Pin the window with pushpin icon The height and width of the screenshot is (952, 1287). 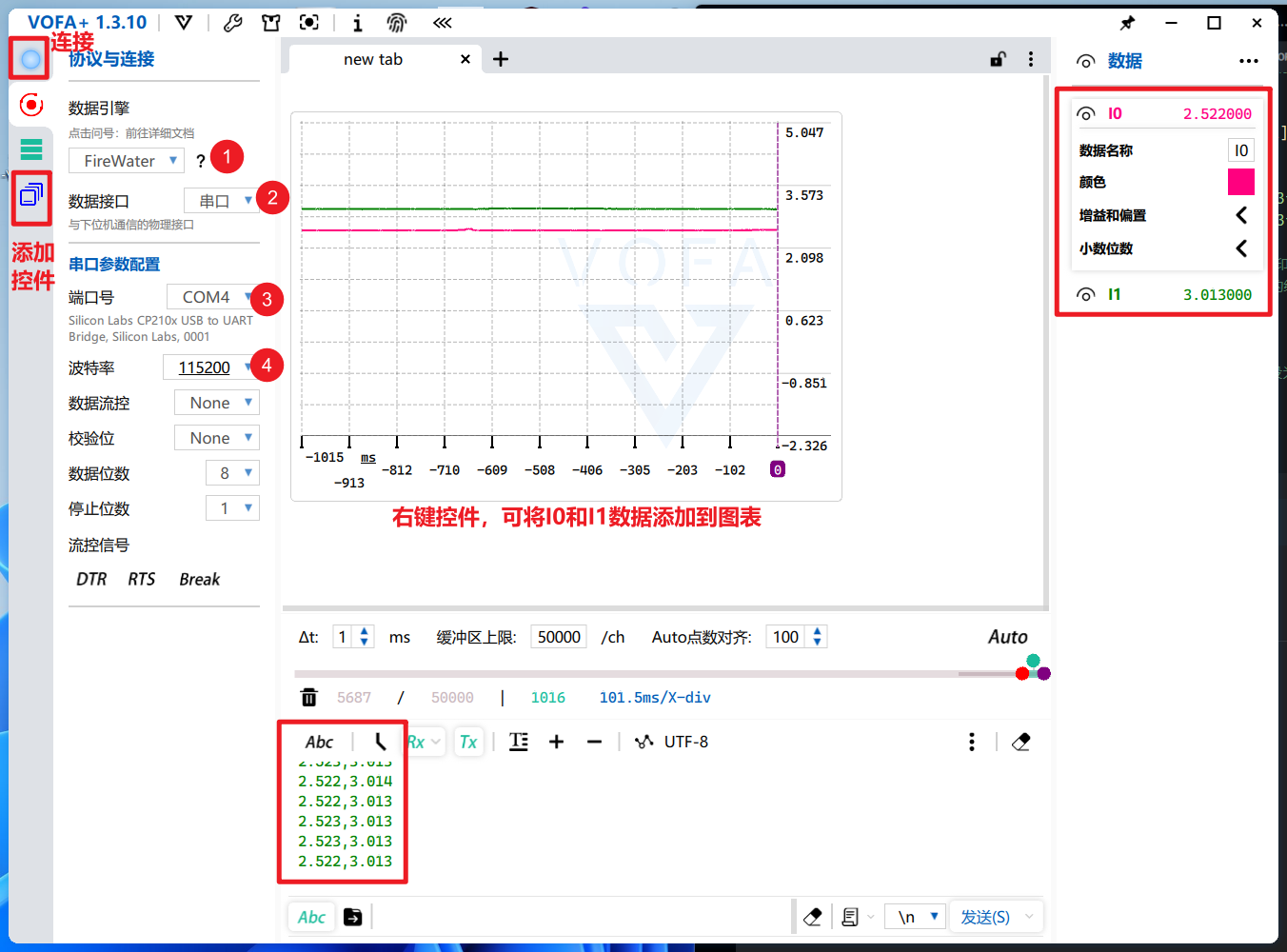1128,23
